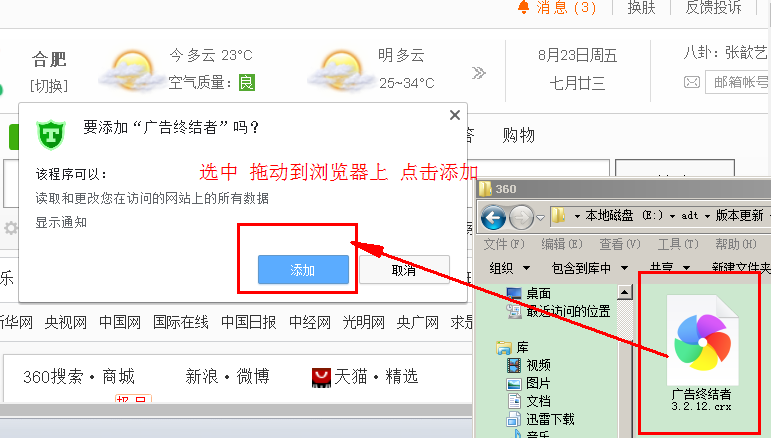Open the 文件(F) menu

[504, 244]
